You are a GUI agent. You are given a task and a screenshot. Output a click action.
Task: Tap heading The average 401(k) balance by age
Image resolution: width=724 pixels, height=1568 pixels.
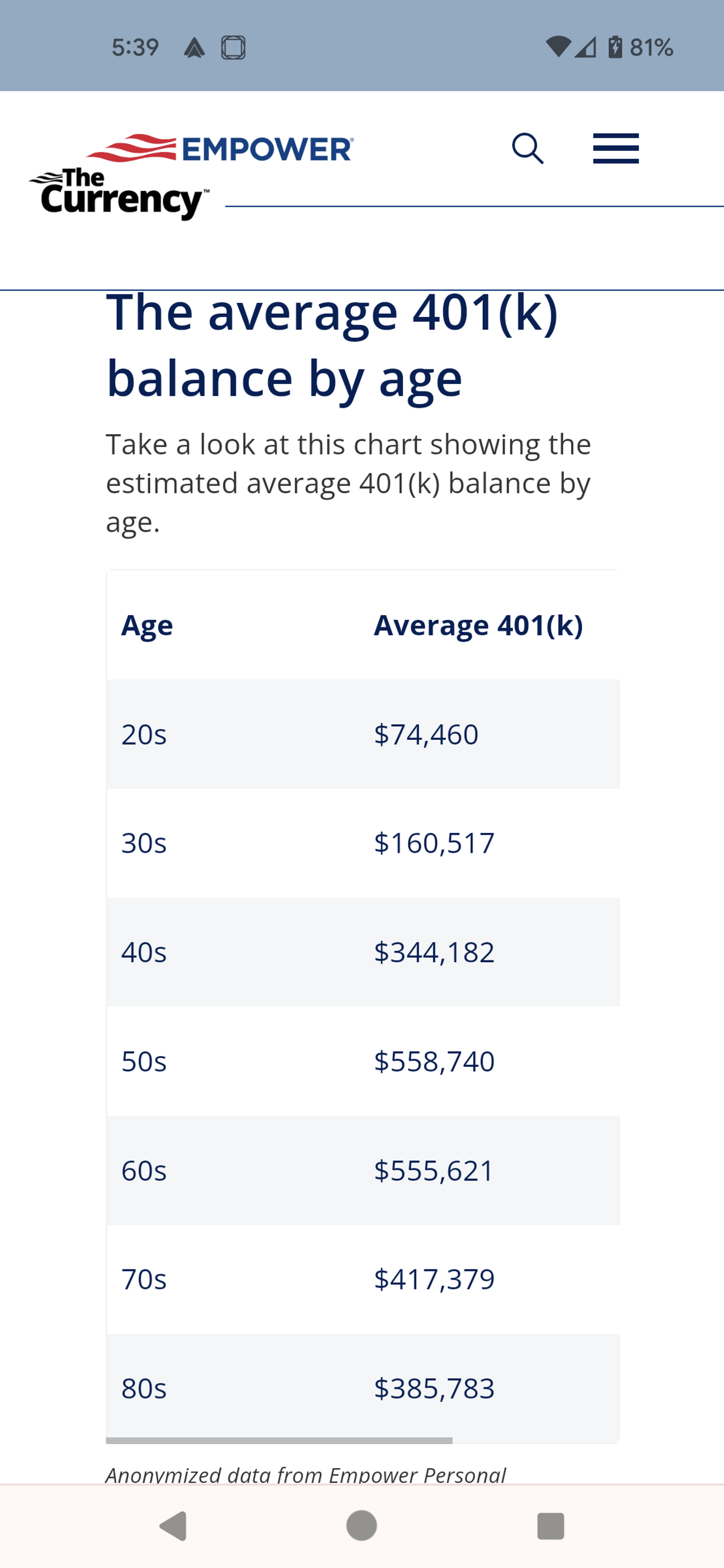point(333,345)
